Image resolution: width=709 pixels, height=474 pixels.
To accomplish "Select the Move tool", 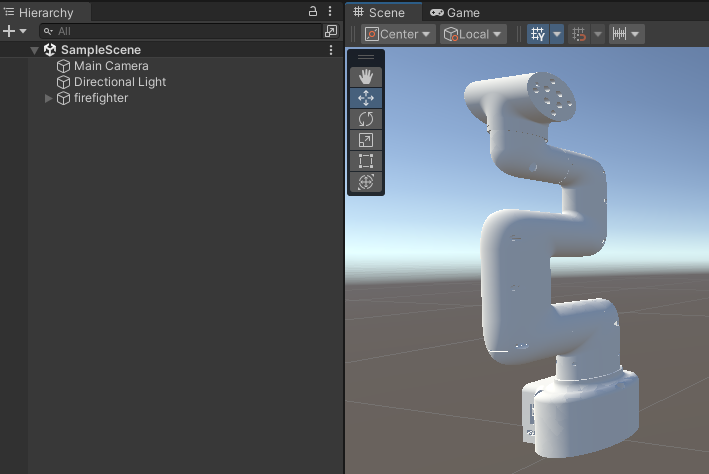I will tap(366, 98).
